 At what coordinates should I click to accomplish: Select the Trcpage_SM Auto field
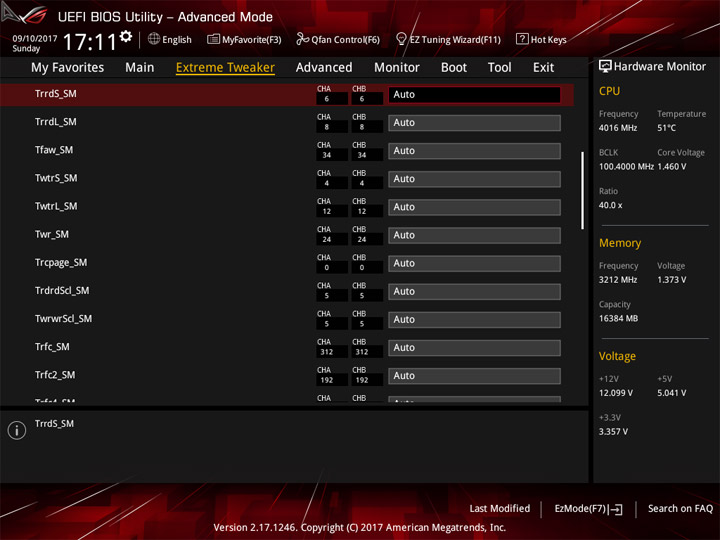tap(474, 263)
